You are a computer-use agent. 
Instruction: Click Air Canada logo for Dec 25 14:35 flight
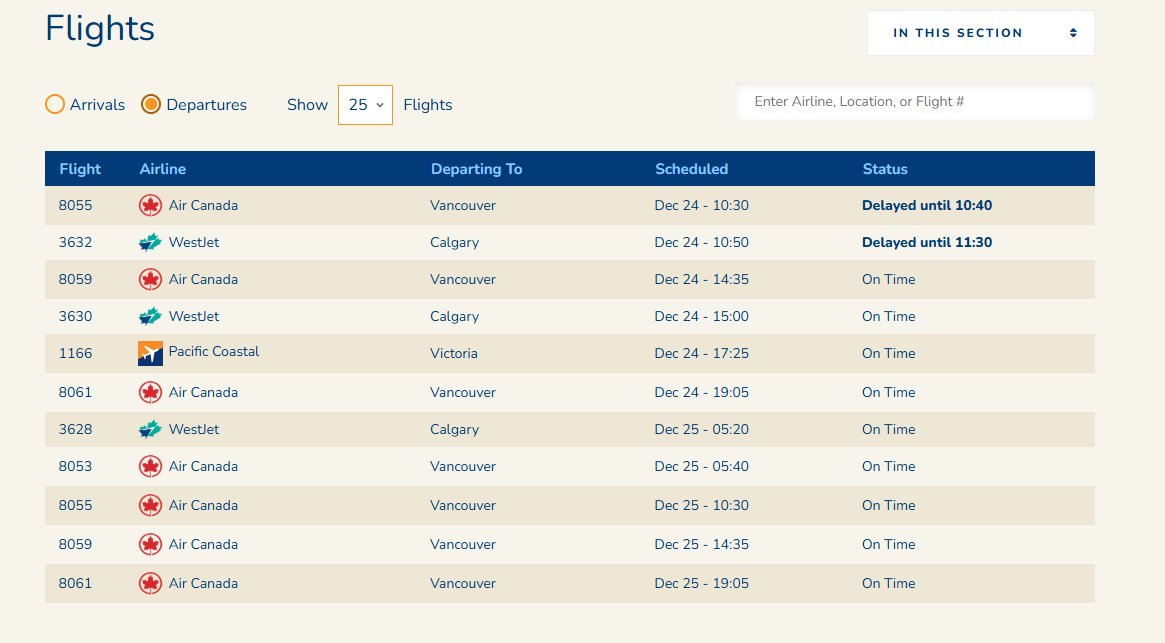(x=150, y=544)
